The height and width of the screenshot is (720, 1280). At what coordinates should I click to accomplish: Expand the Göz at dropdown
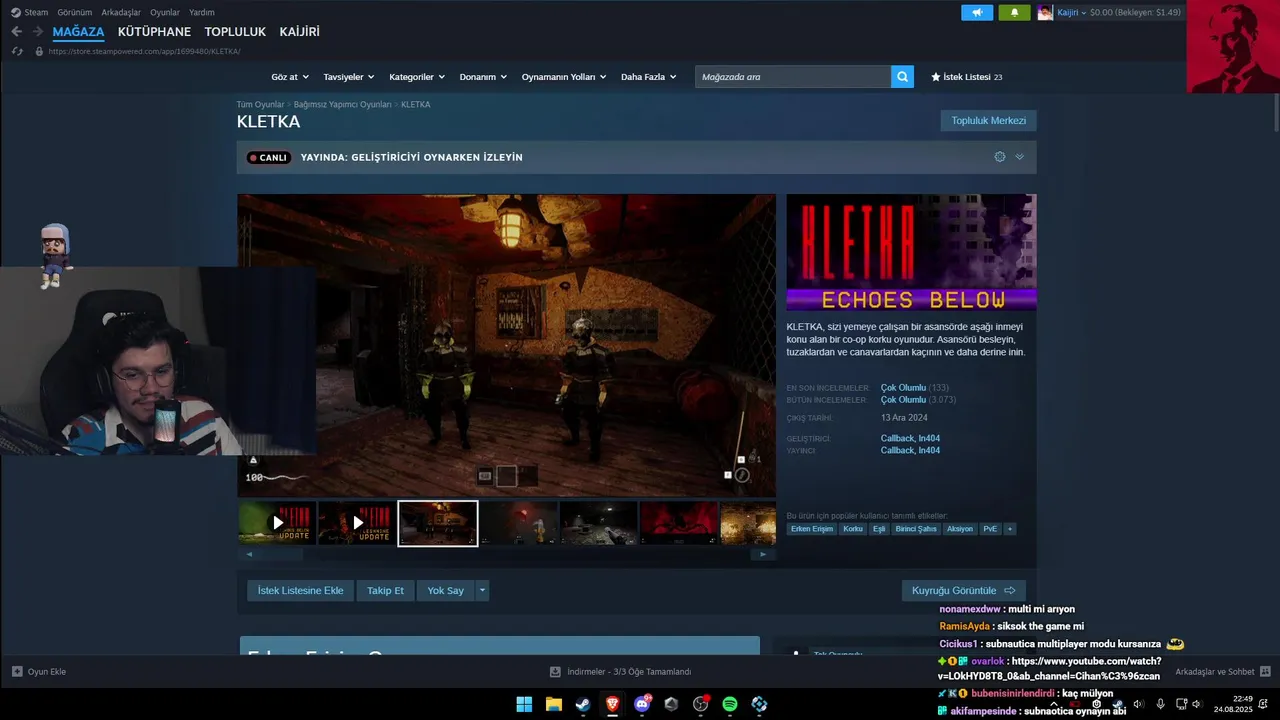pos(290,77)
